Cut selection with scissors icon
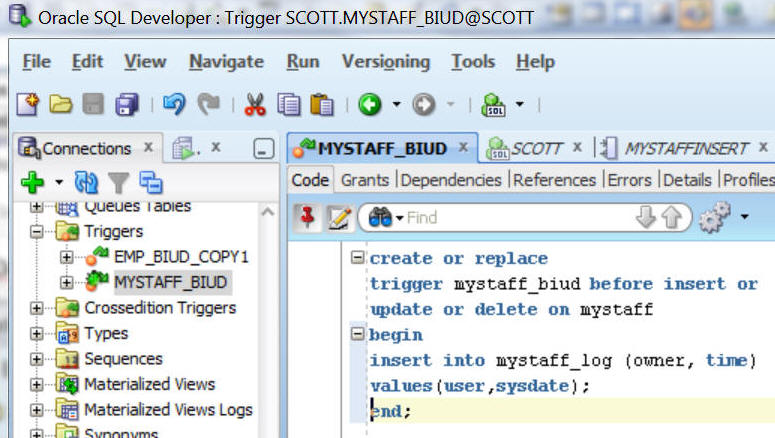775x438 pixels. tap(255, 104)
